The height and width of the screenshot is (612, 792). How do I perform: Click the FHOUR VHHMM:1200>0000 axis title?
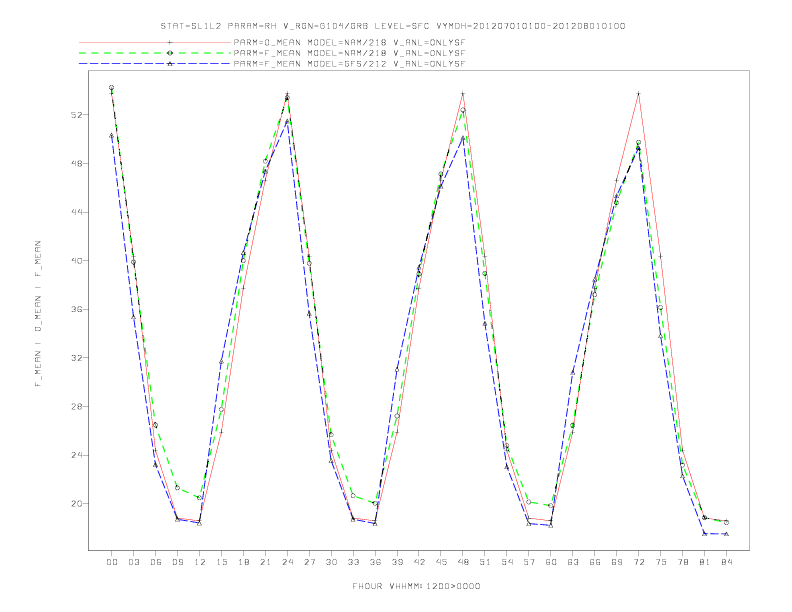point(416,586)
